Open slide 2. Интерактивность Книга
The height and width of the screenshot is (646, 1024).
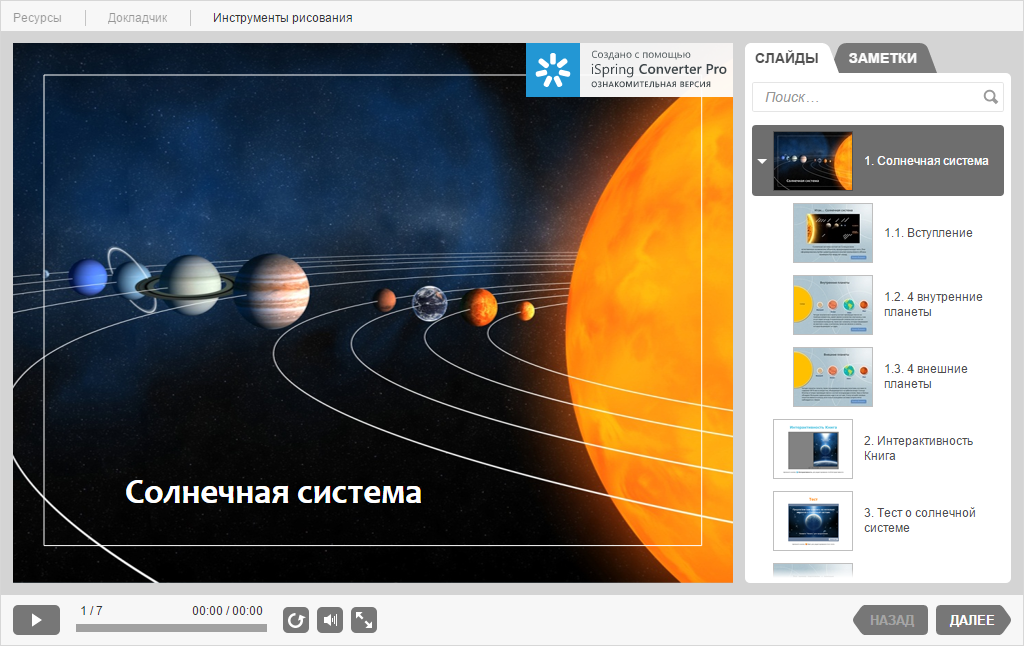click(x=918, y=448)
